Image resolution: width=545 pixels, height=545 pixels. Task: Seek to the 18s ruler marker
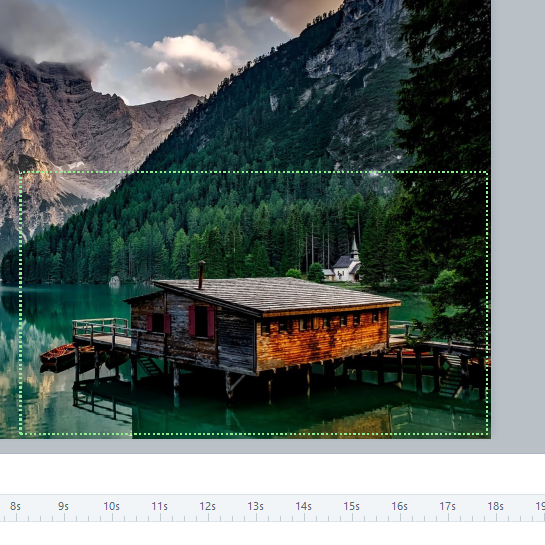pyautogui.click(x=495, y=506)
